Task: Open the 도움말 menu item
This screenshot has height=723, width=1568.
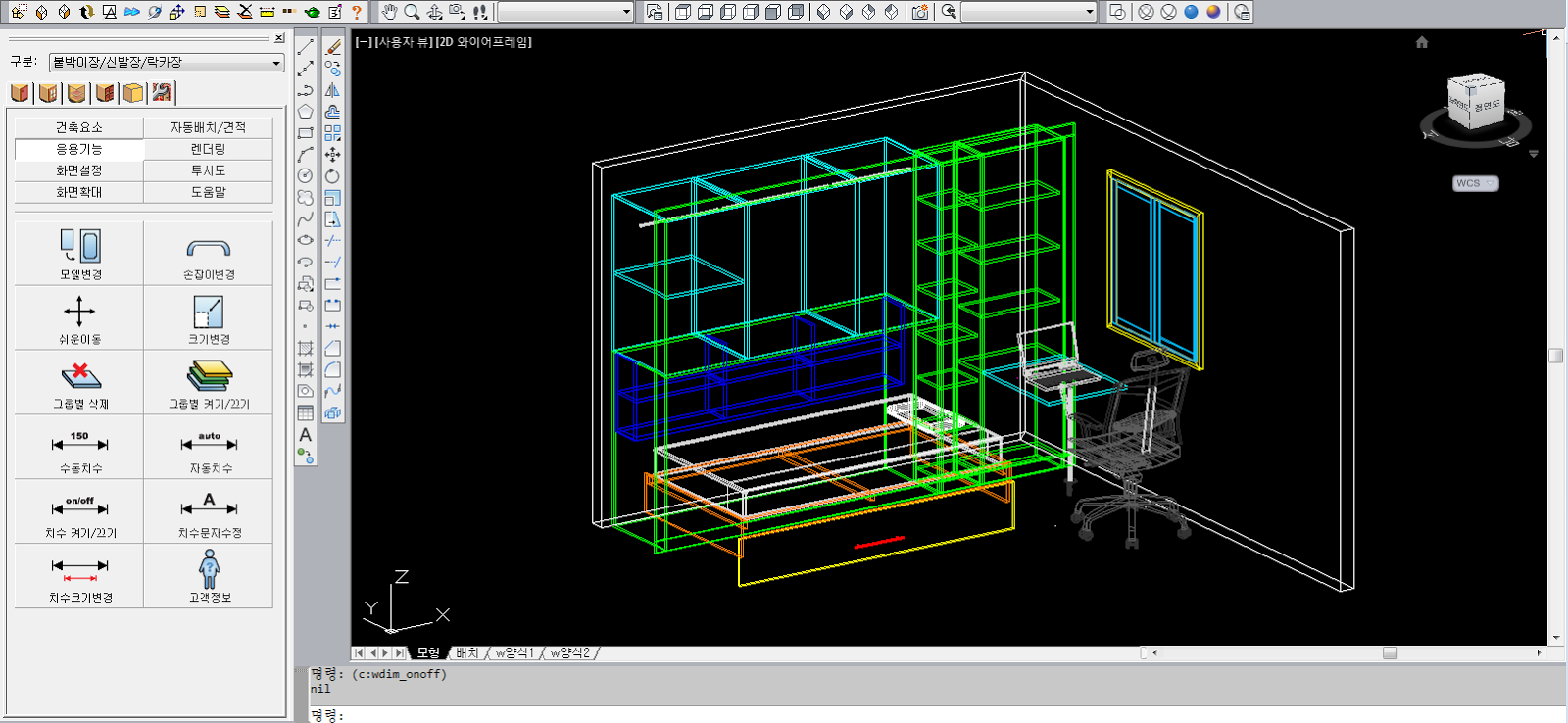Action: coord(209,192)
